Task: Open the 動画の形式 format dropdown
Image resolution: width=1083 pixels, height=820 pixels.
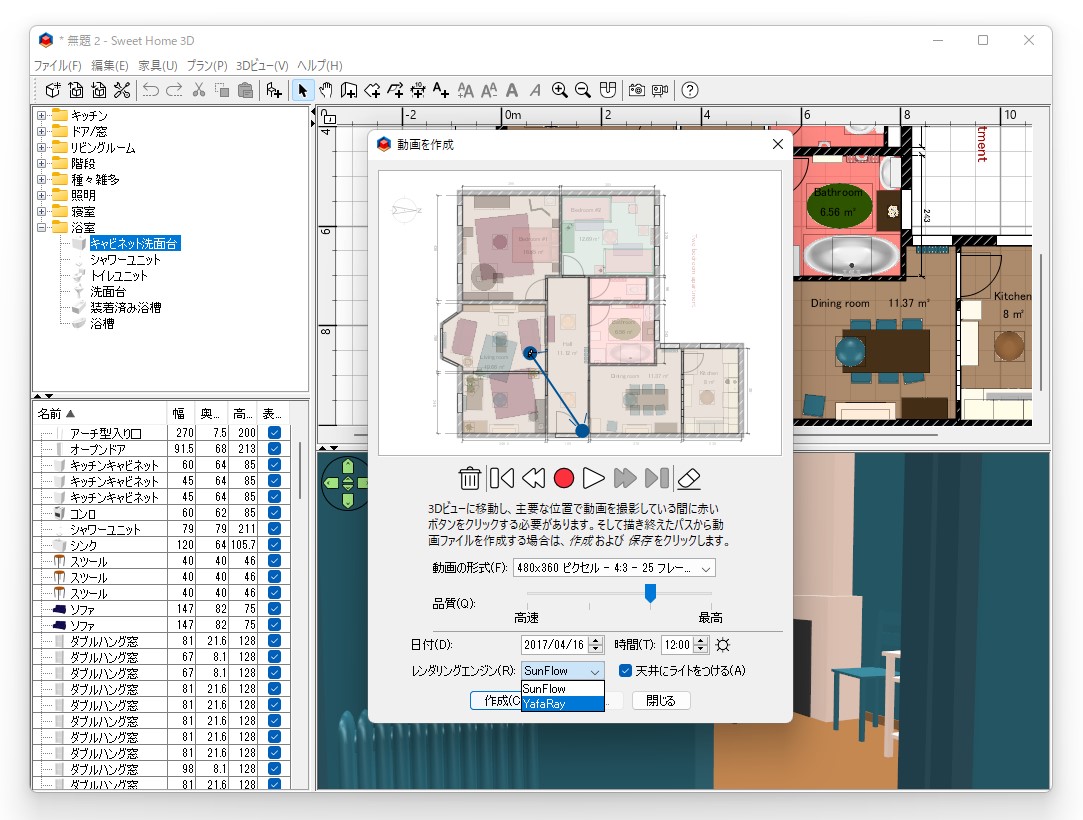Action: 614,568
